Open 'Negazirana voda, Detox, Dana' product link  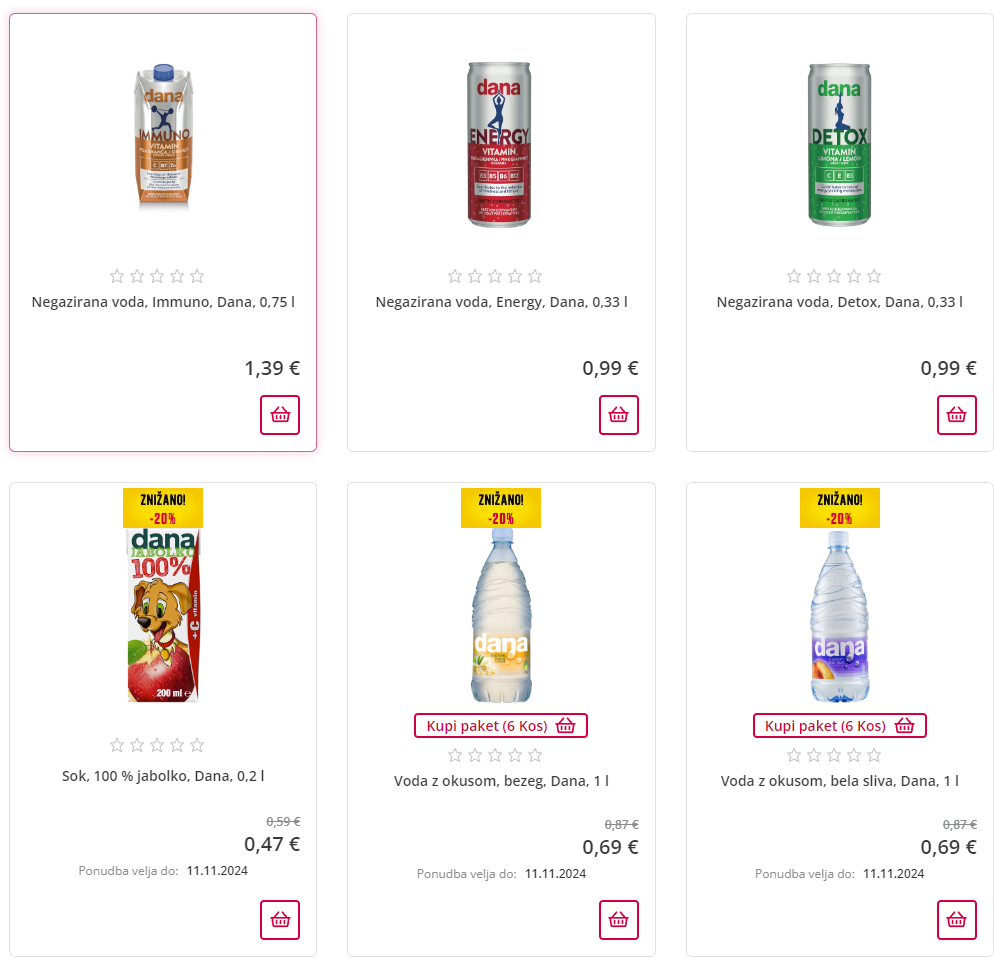tap(839, 302)
